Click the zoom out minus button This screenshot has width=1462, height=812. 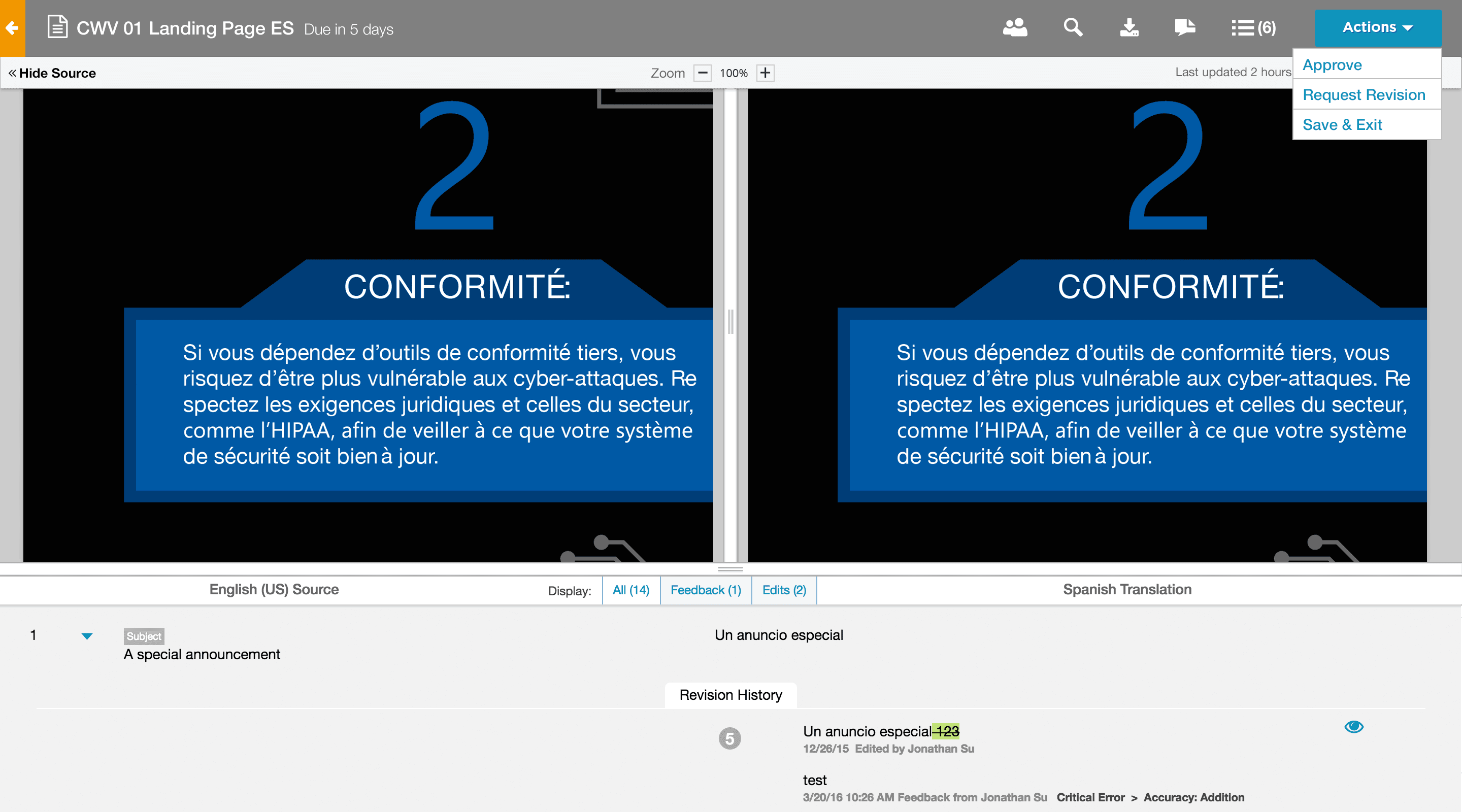point(702,73)
